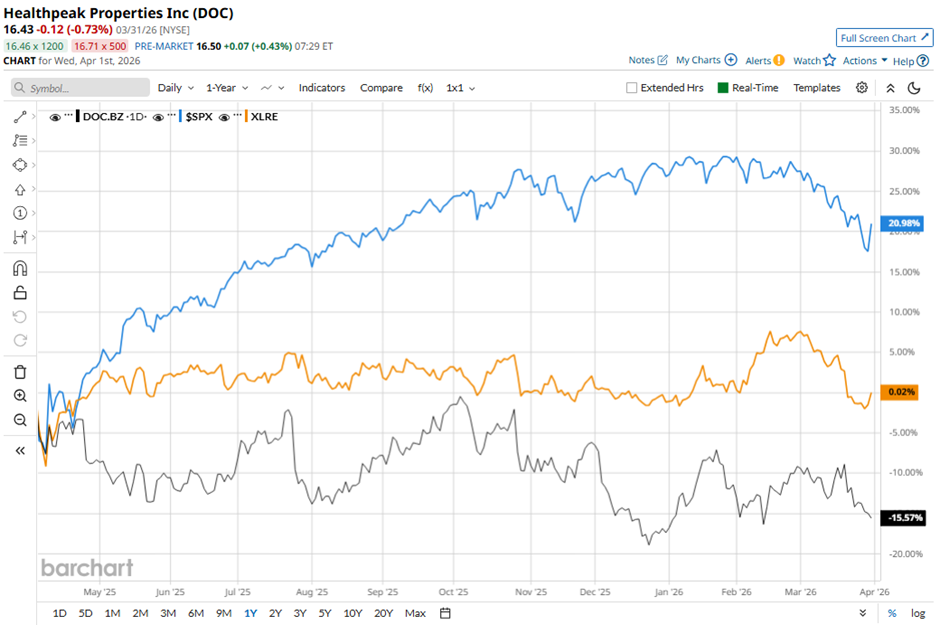Image resolution: width=940 pixels, height=625 pixels.
Task: Enable the Extended Hrs checkbox
Action: pyautogui.click(x=631, y=88)
